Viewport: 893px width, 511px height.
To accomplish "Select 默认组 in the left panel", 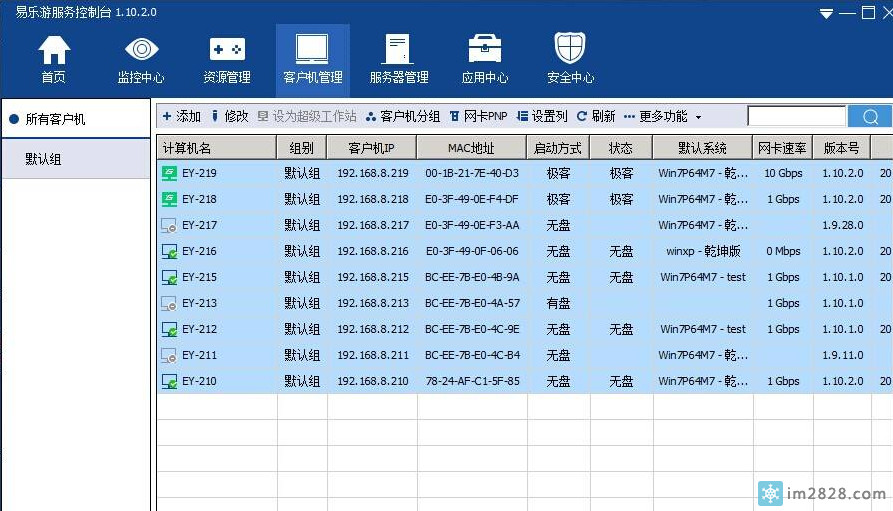I will click(44, 159).
